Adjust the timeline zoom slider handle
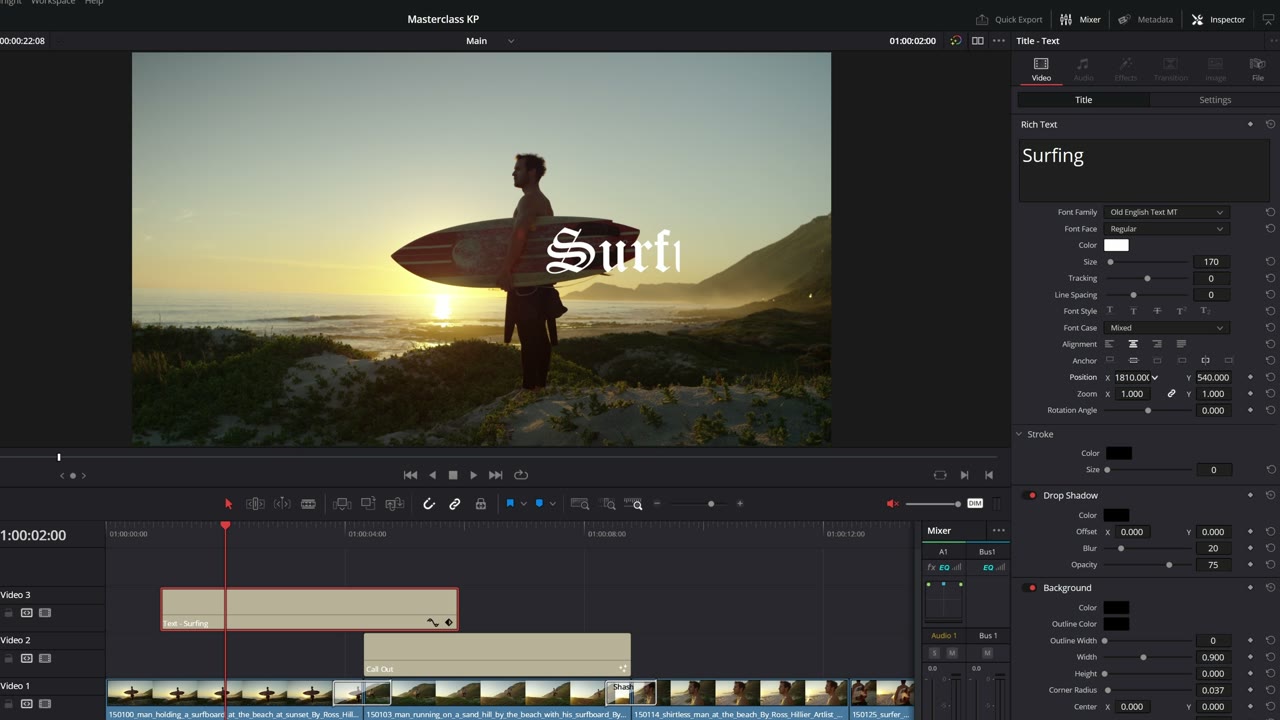This screenshot has height=720, width=1280. (711, 504)
